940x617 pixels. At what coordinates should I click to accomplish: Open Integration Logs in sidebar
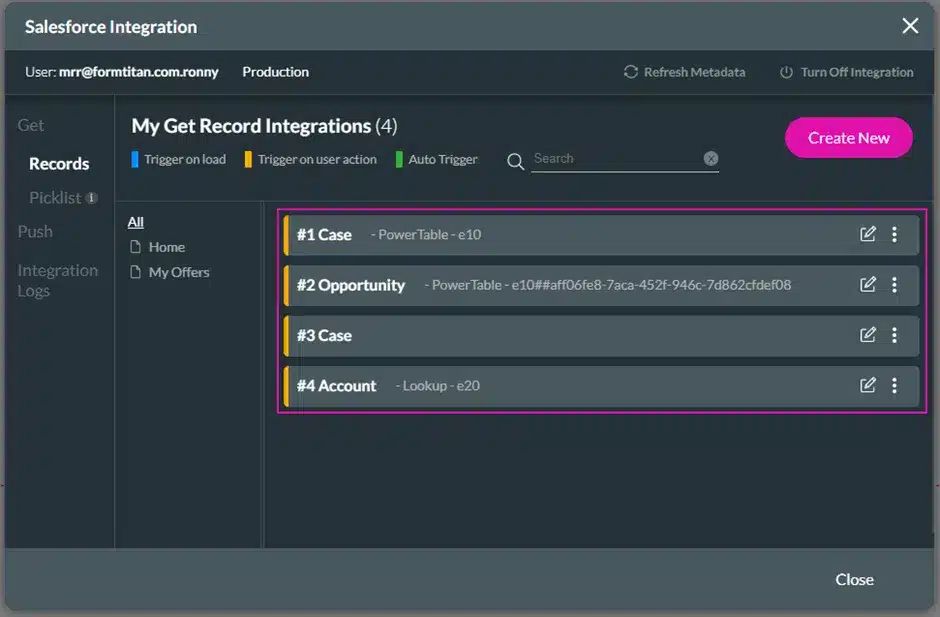[x=57, y=280]
